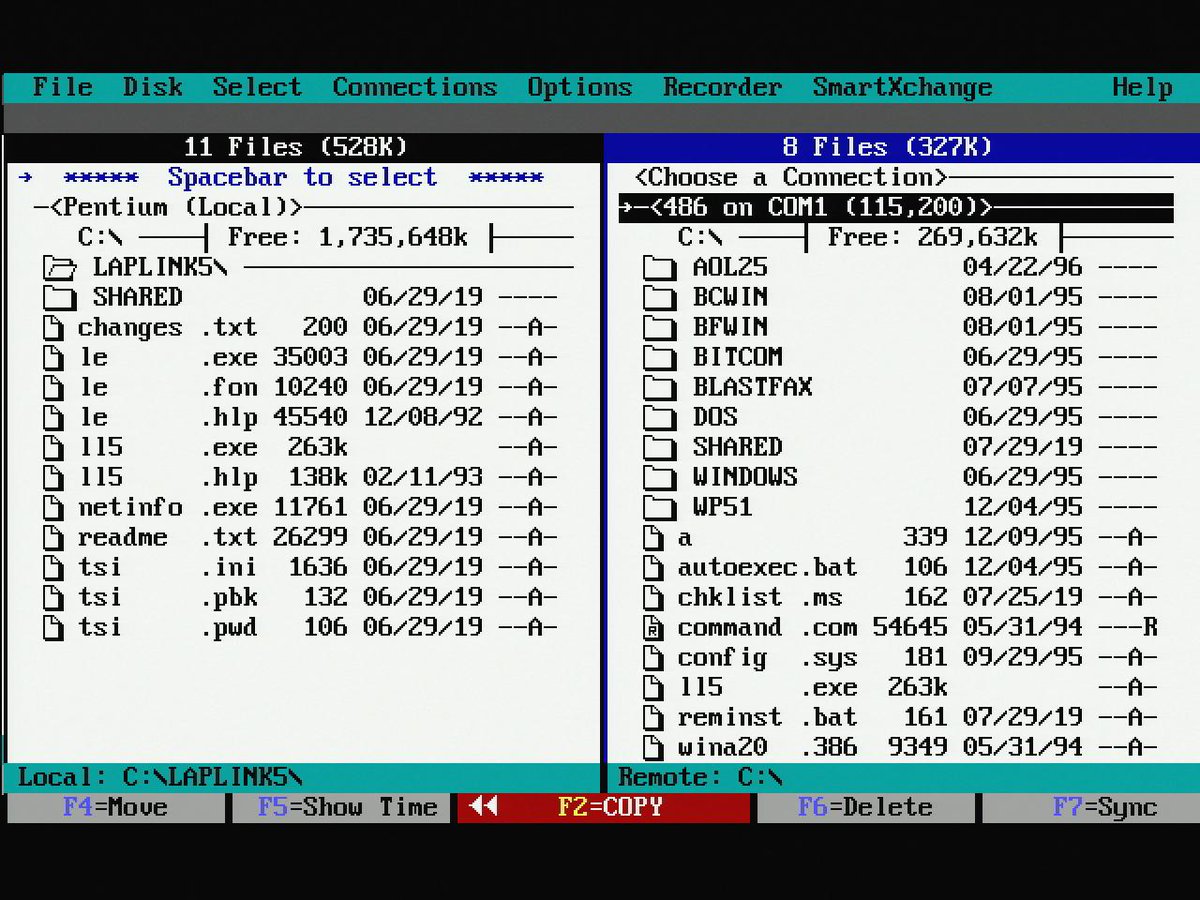This screenshot has width=1200, height=900.
Task: Open the Disk menu
Action: 152,87
